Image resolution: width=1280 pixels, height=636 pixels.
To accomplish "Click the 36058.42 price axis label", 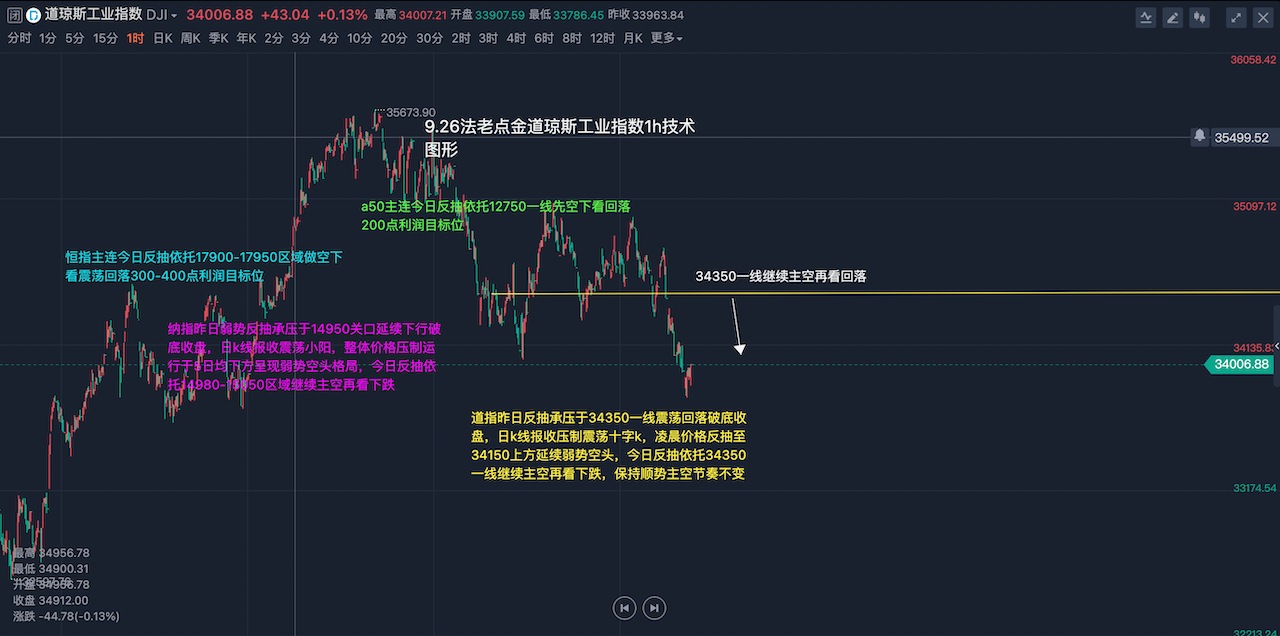I will click(1254, 60).
